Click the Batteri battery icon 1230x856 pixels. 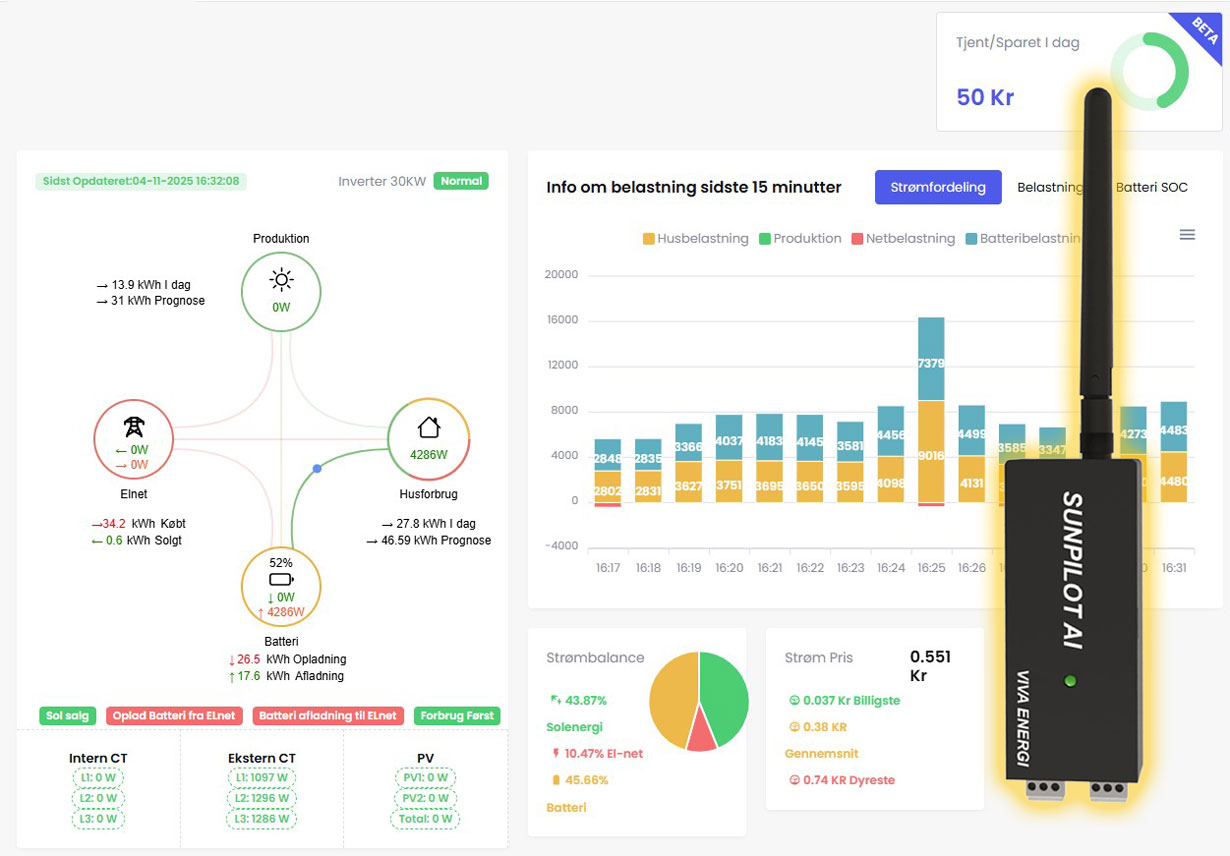click(281, 580)
